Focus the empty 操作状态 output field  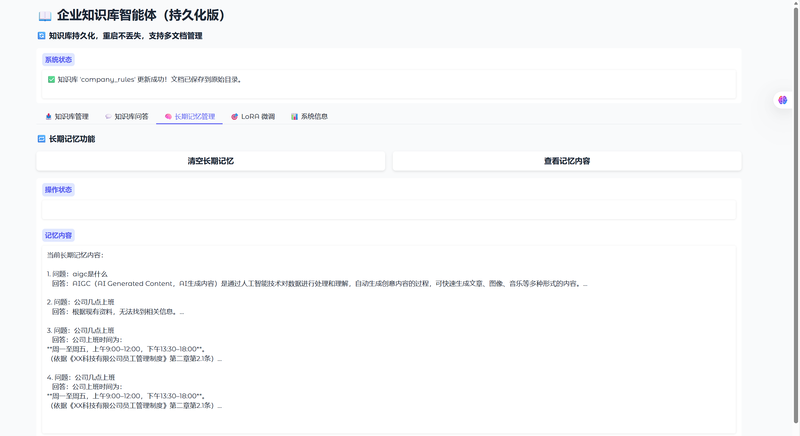coord(388,209)
